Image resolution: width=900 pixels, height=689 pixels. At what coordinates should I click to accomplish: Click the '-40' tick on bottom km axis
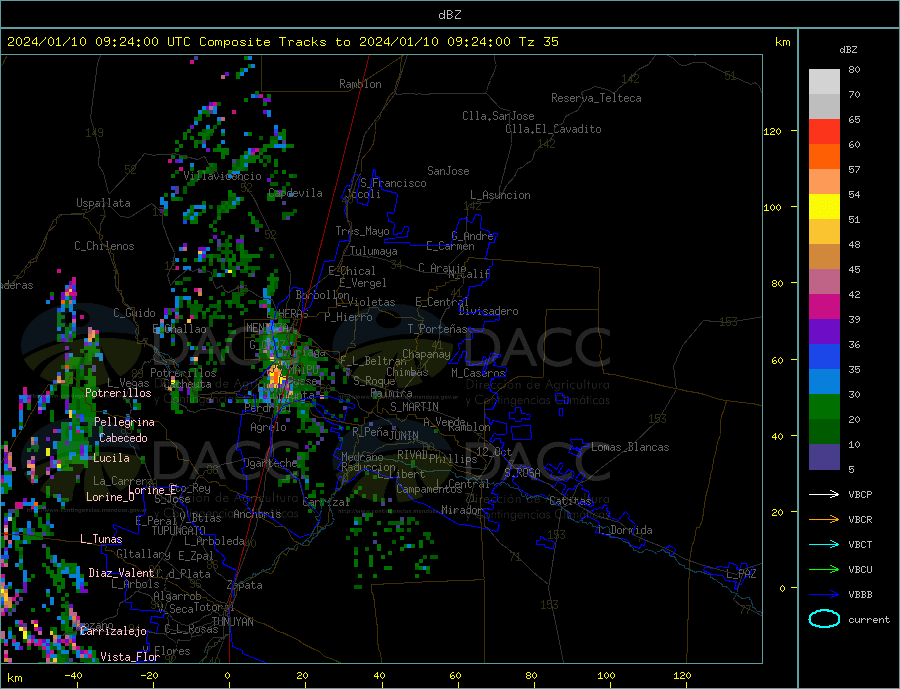tap(73, 676)
